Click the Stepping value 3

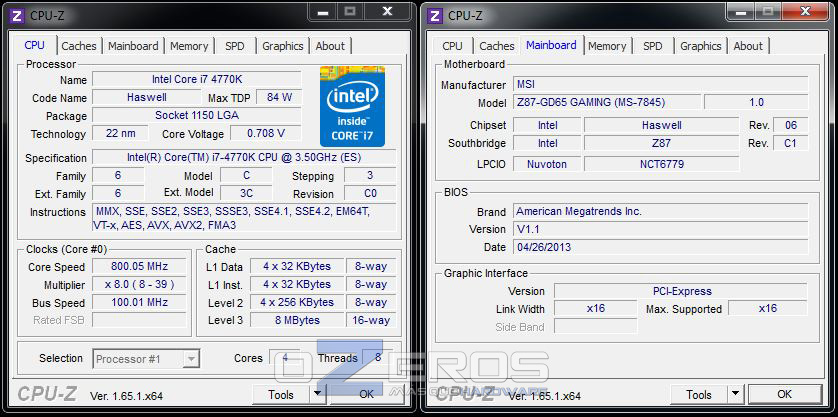point(370,175)
